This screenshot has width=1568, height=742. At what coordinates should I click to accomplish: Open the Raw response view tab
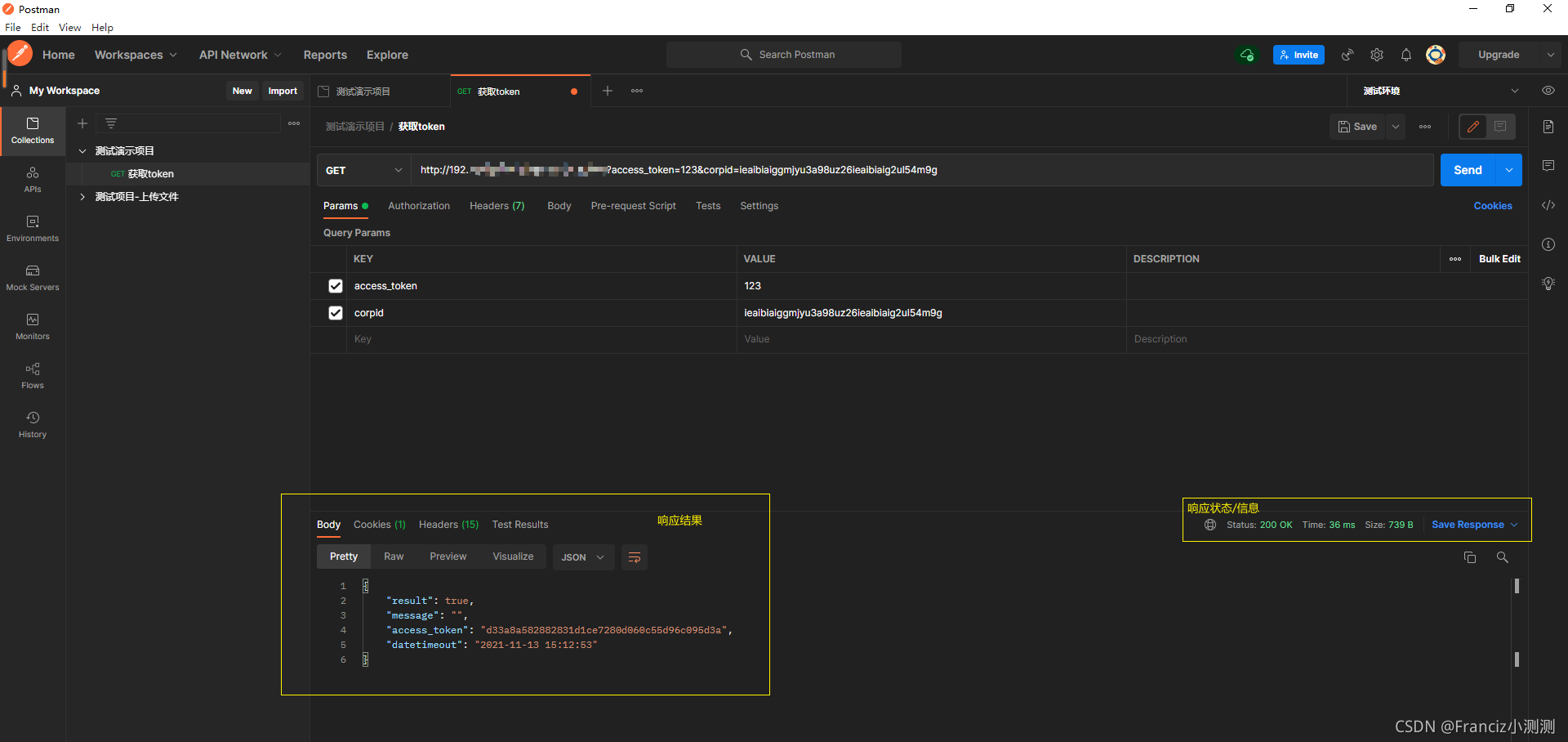click(394, 556)
